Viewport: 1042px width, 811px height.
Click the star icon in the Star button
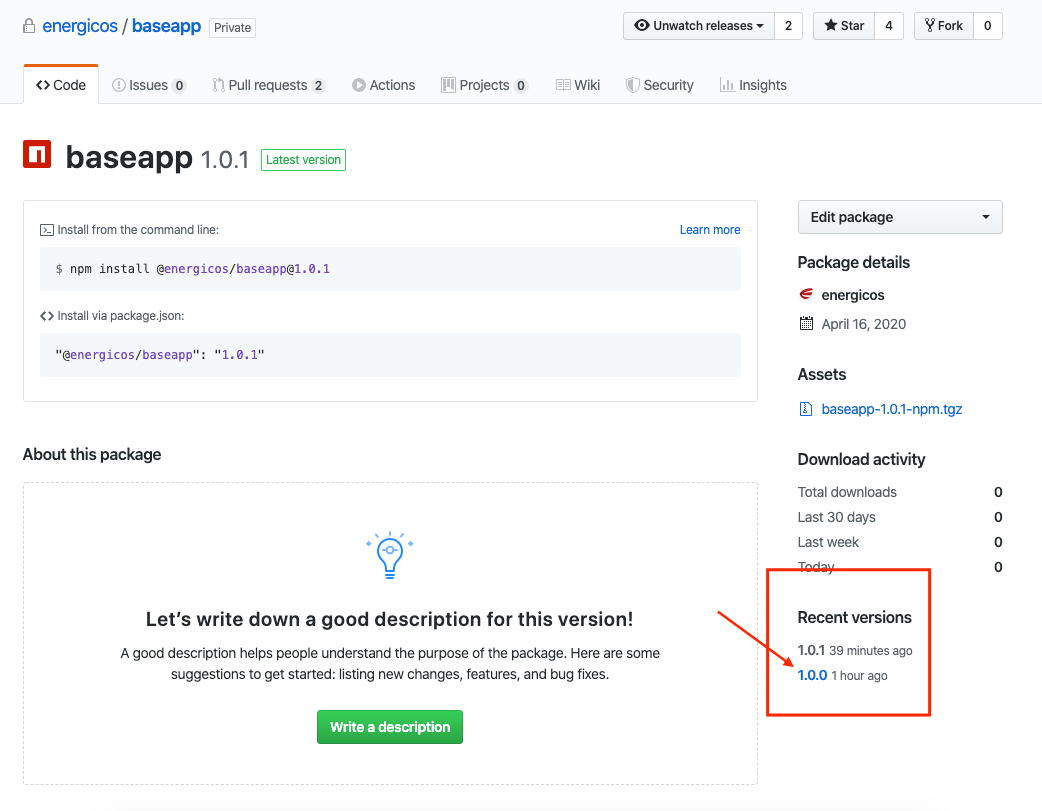[831, 25]
